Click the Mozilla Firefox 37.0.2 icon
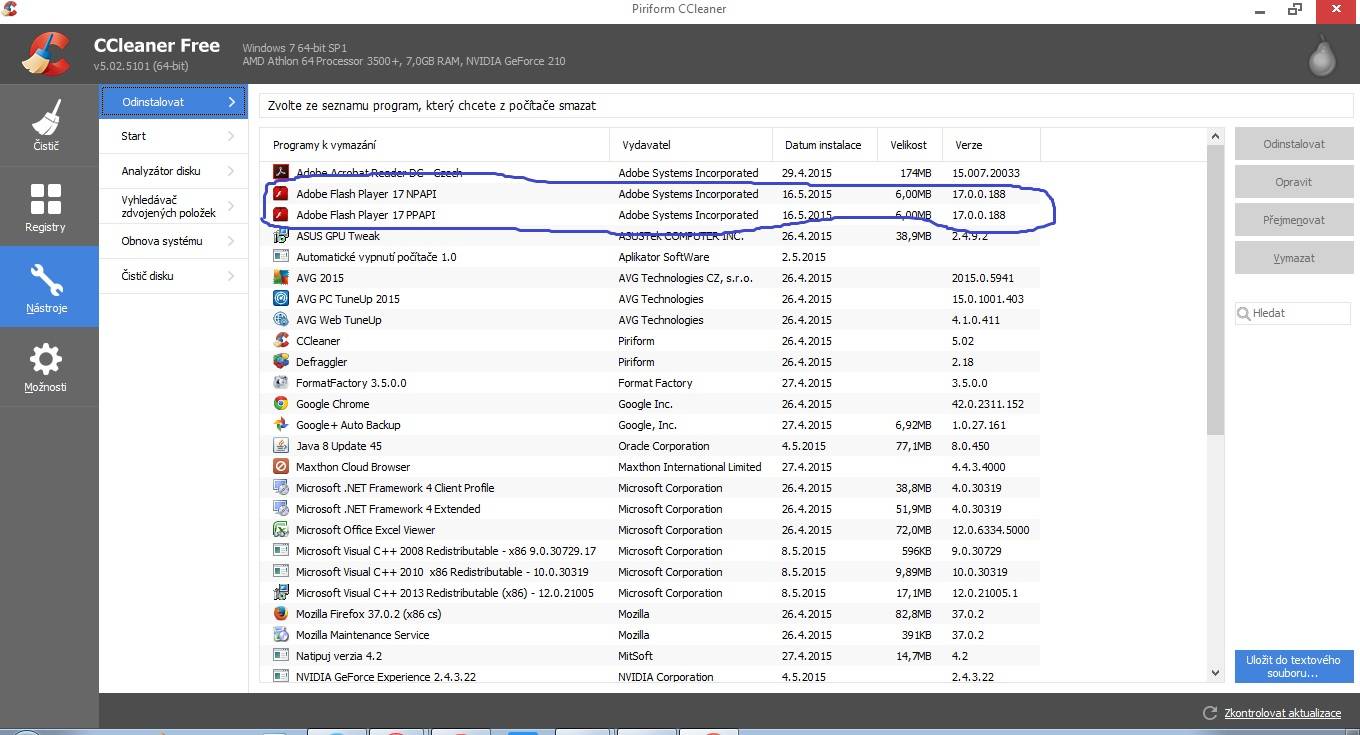The height and width of the screenshot is (735, 1360). coord(281,614)
